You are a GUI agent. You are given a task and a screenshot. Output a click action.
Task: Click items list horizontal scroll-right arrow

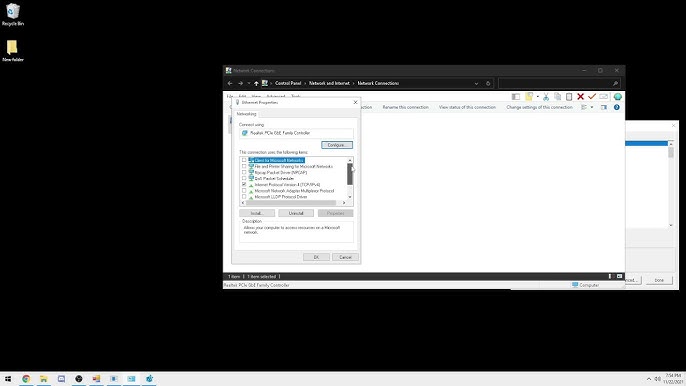pyautogui.click(x=344, y=203)
